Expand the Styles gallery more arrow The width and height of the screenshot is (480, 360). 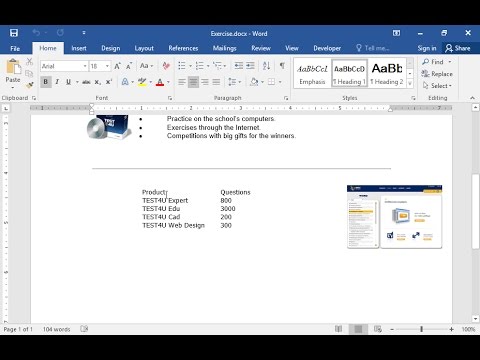pos(410,83)
